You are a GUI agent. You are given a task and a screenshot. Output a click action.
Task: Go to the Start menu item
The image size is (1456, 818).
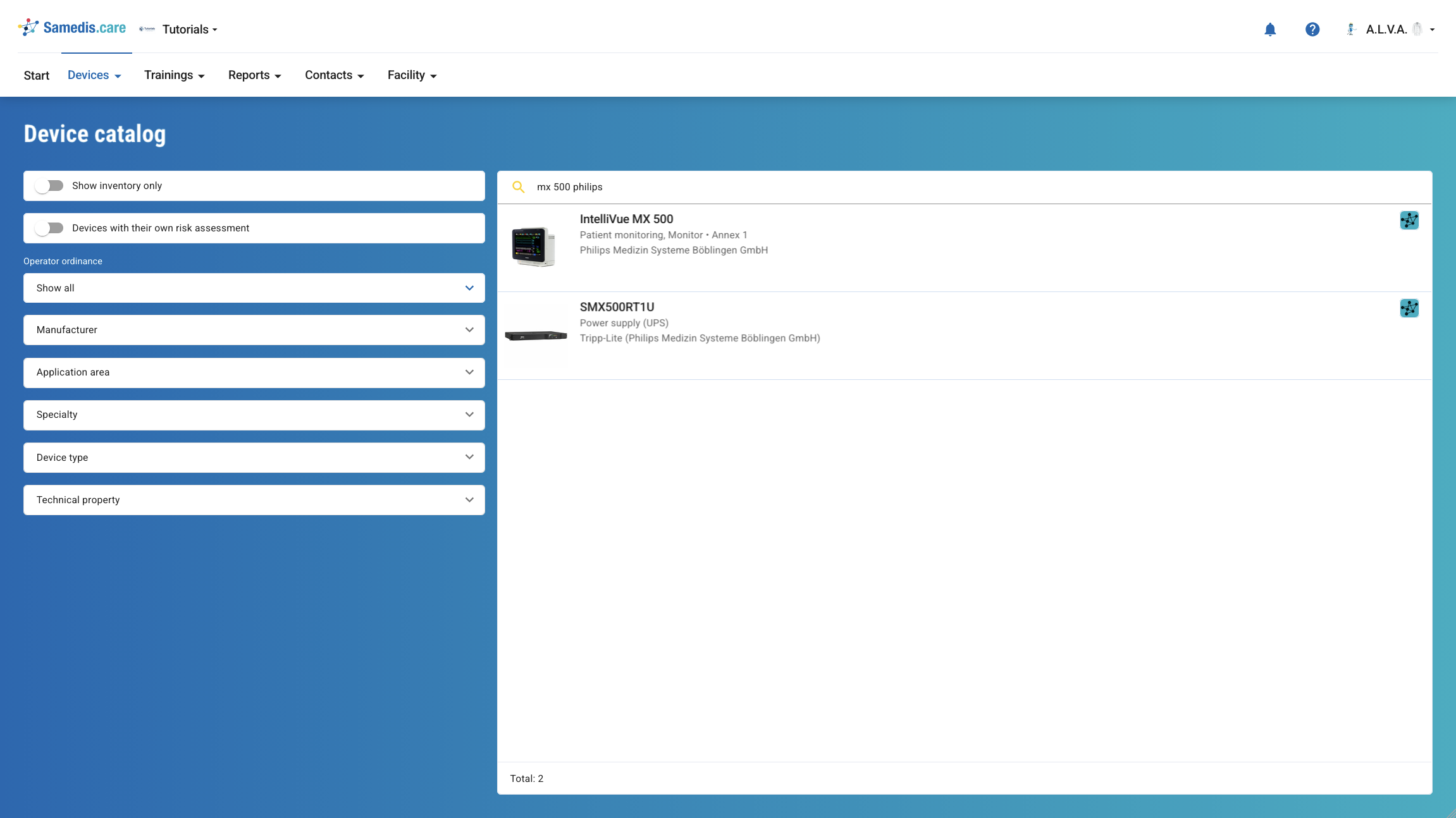(x=37, y=75)
